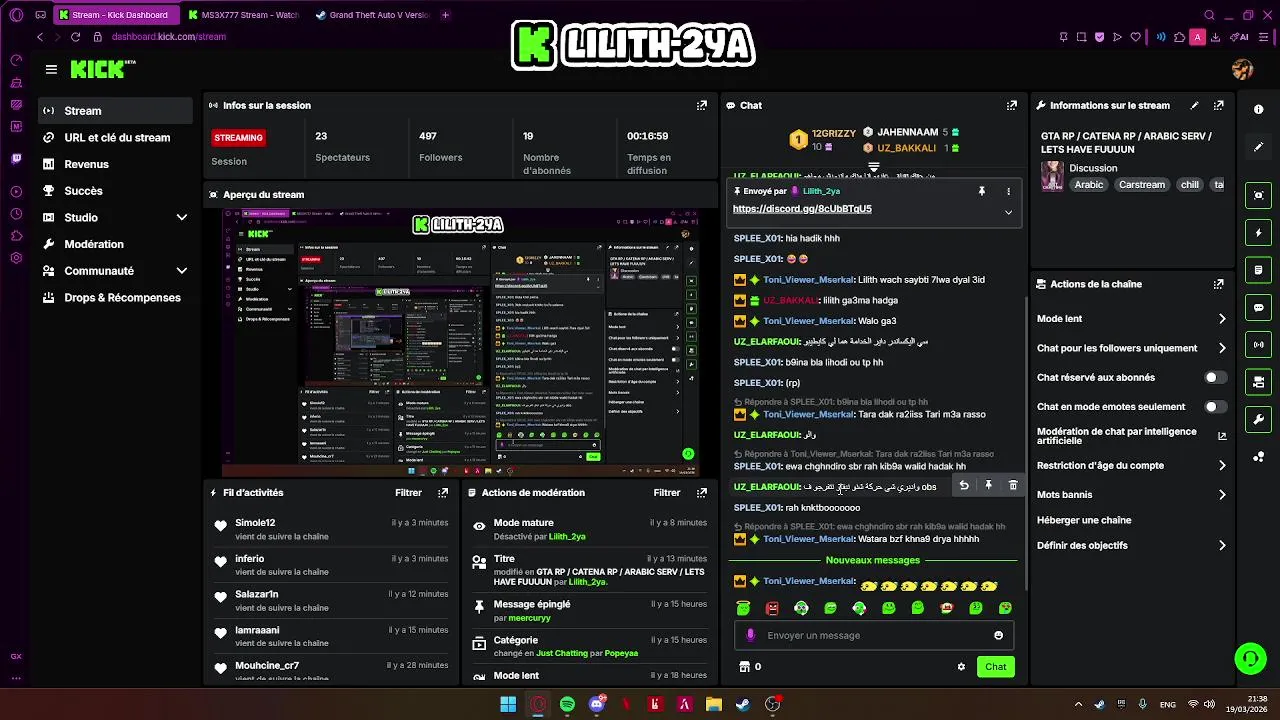Filter the Actions de modération list
The width and height of the screenshot is (1280, 720).
point(667,492)
